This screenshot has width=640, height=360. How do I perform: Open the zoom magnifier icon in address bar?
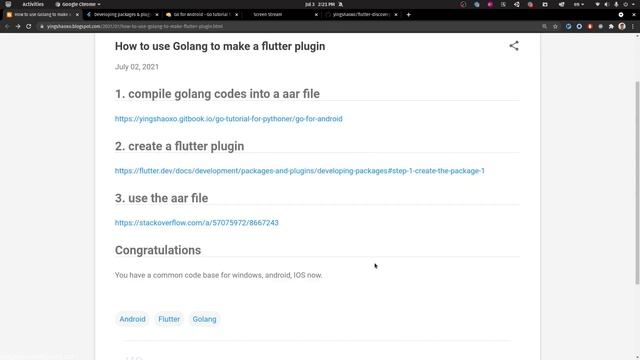click(x=544, y=26)
